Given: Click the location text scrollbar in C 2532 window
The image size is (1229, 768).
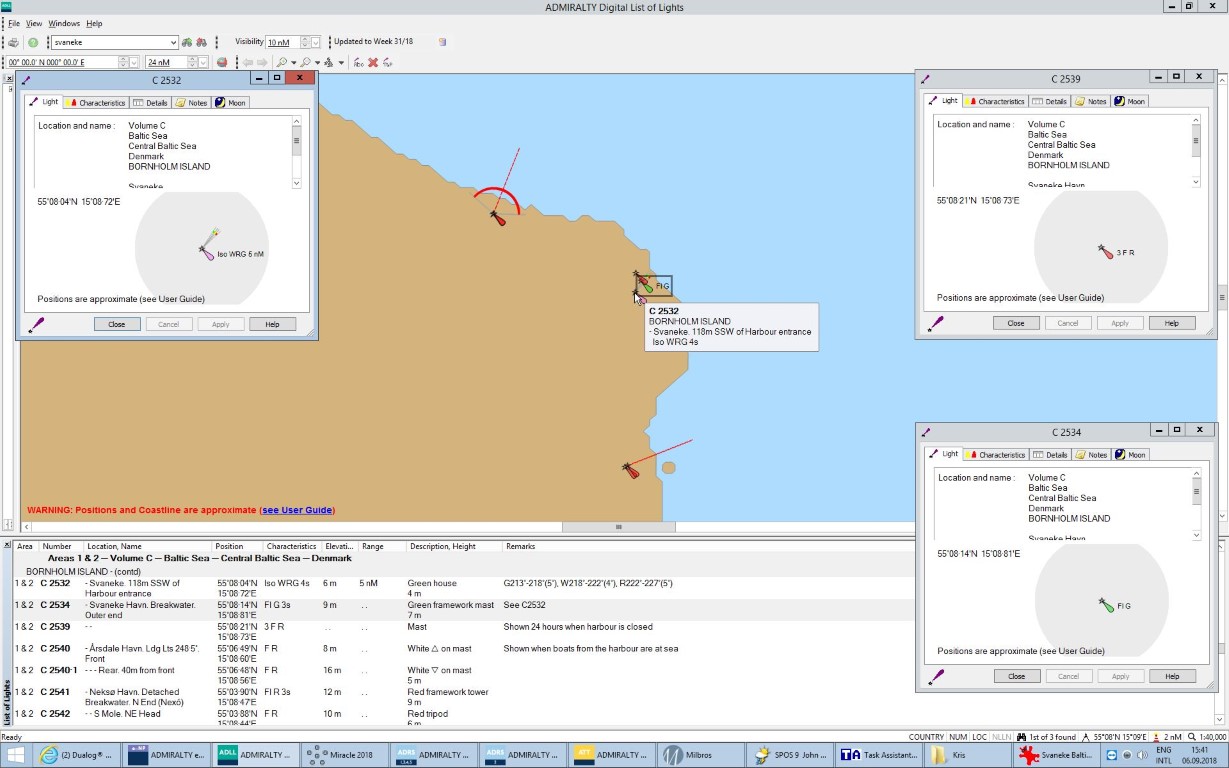Looking at the screenshot, I should (x=296, y=152).
